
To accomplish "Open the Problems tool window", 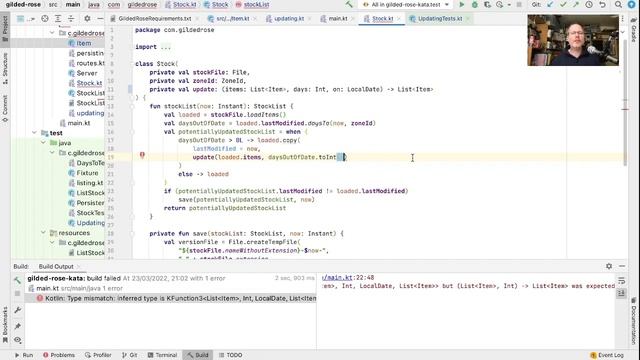I will pyautogui.click(x=59, y=355).
